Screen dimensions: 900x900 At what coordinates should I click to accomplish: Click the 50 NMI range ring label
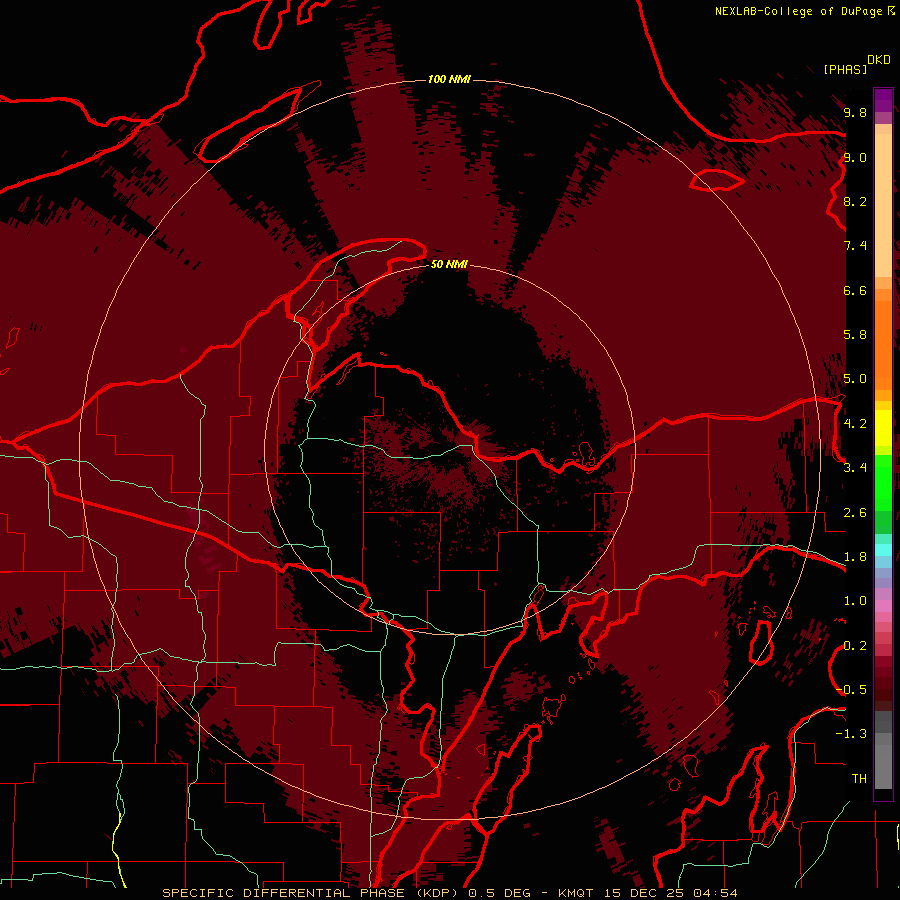(449, 265)
